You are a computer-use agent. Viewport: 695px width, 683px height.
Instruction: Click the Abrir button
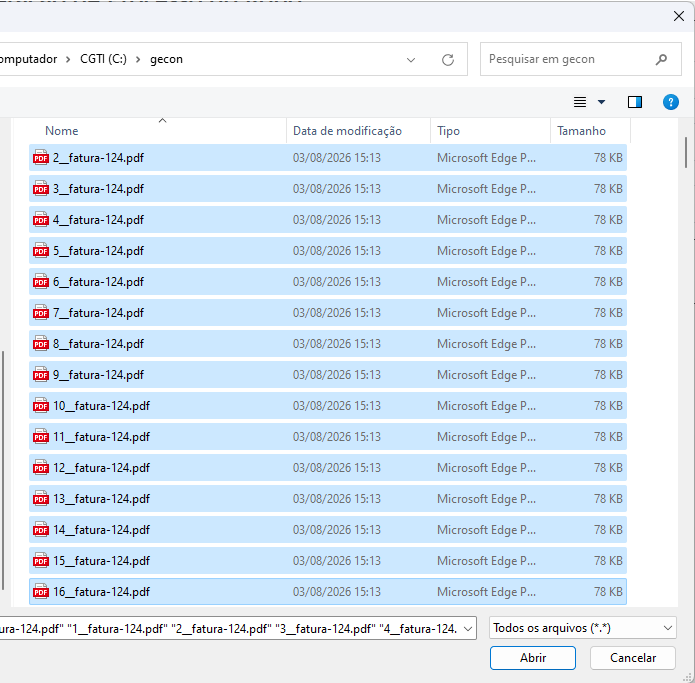533,658
